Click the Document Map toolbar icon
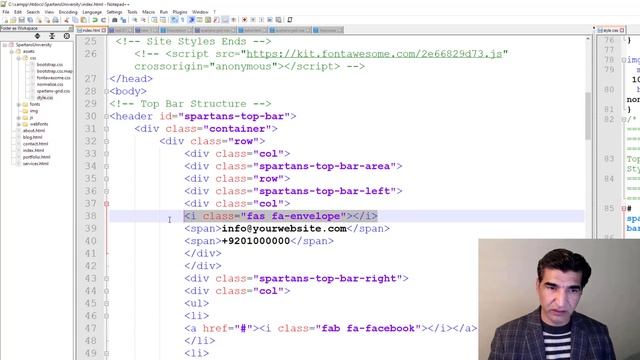The height and width of the screenshot is (360, 640). point(208,20)
